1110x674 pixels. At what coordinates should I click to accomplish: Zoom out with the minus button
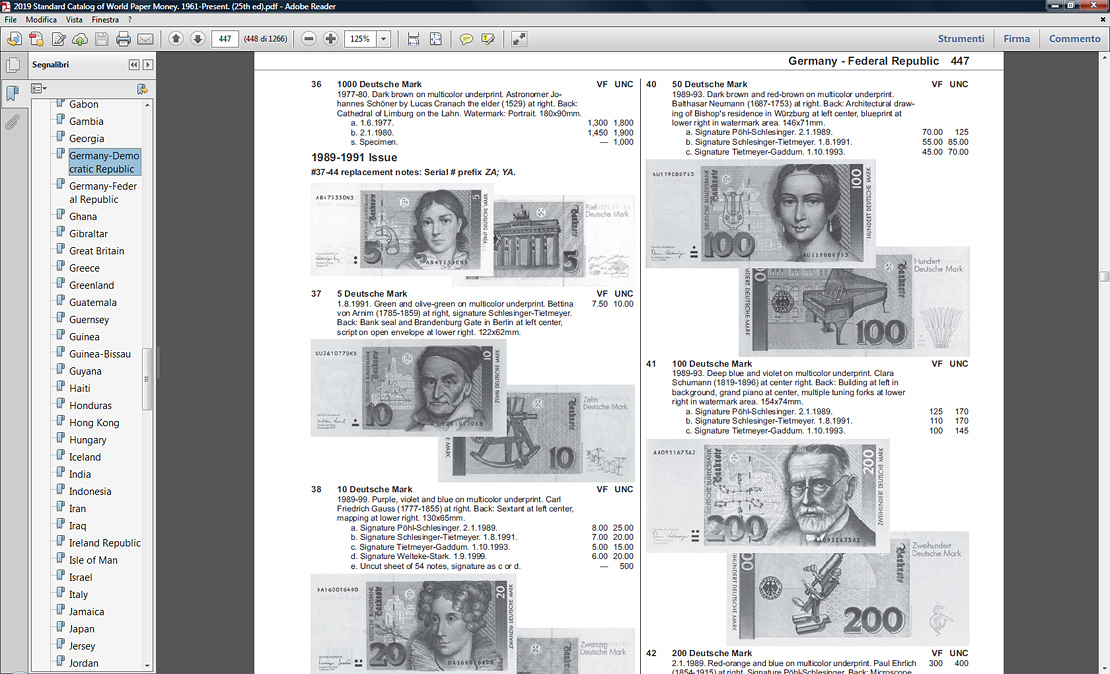click(x=309, y=39)
